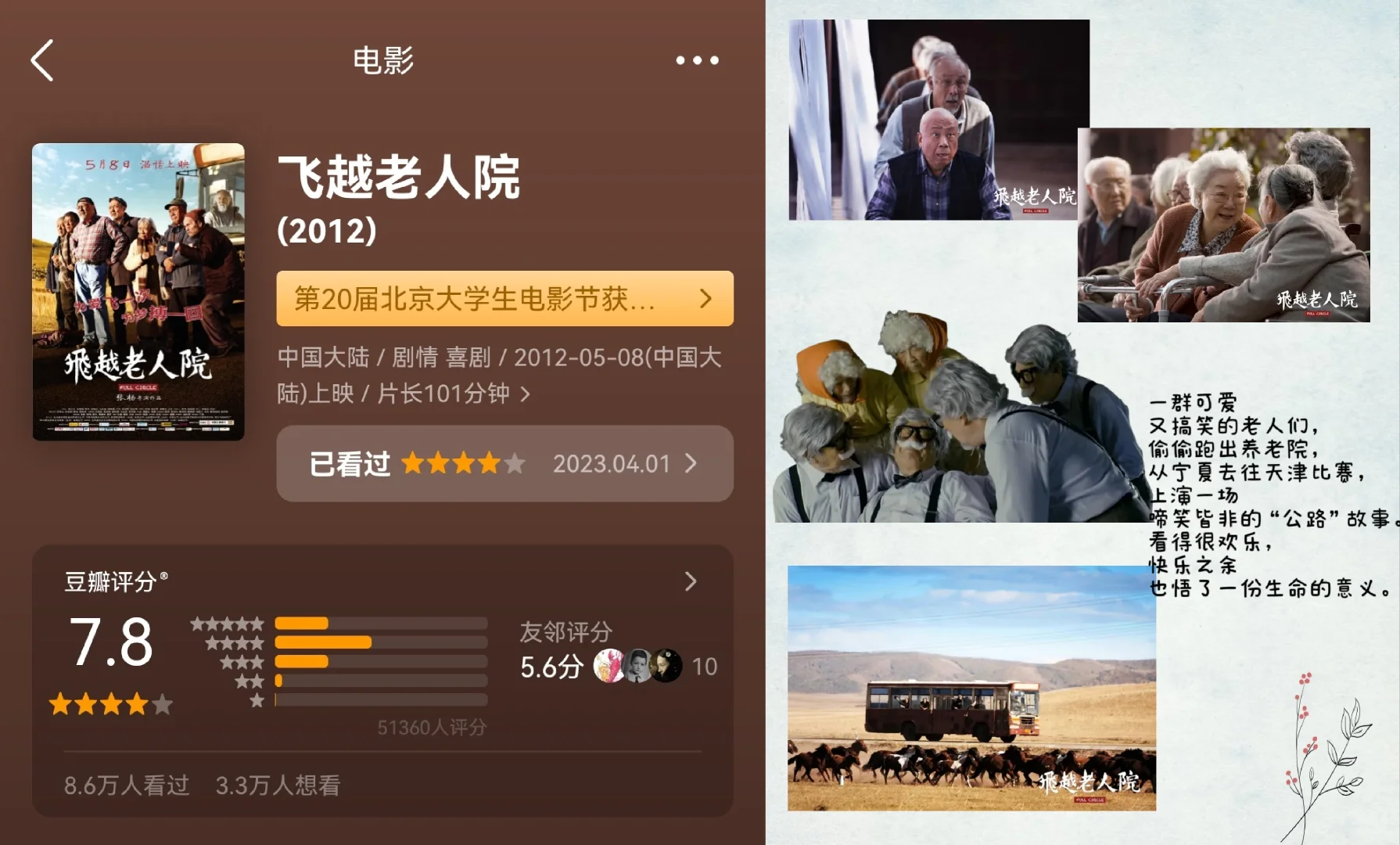Image resolution: width=1400 pixels, height=845 pixels.
Task: Tap the five-star rating distribution bar
Action: pos(381,624)
